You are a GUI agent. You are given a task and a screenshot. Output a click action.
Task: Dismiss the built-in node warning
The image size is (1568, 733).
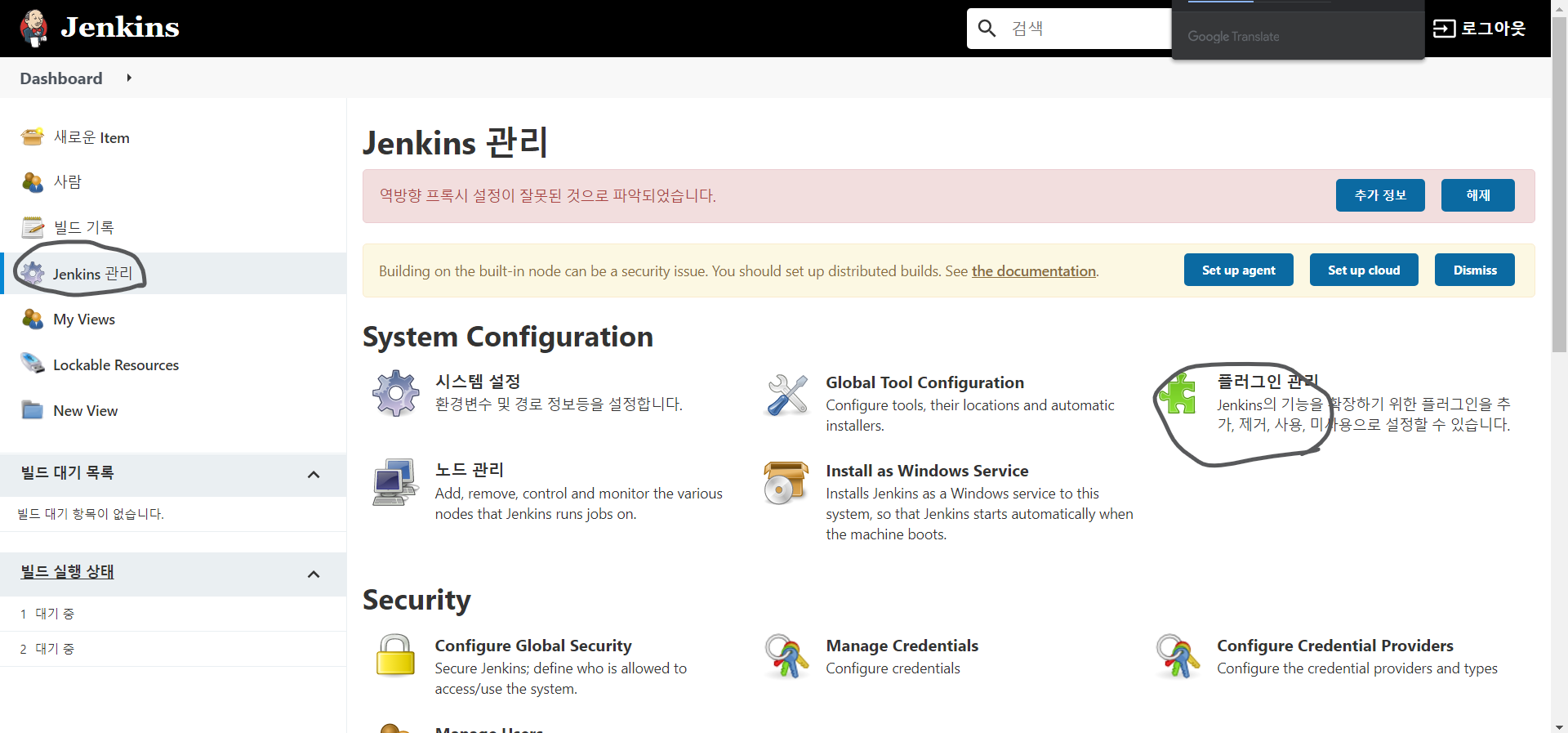point(1475,270)
